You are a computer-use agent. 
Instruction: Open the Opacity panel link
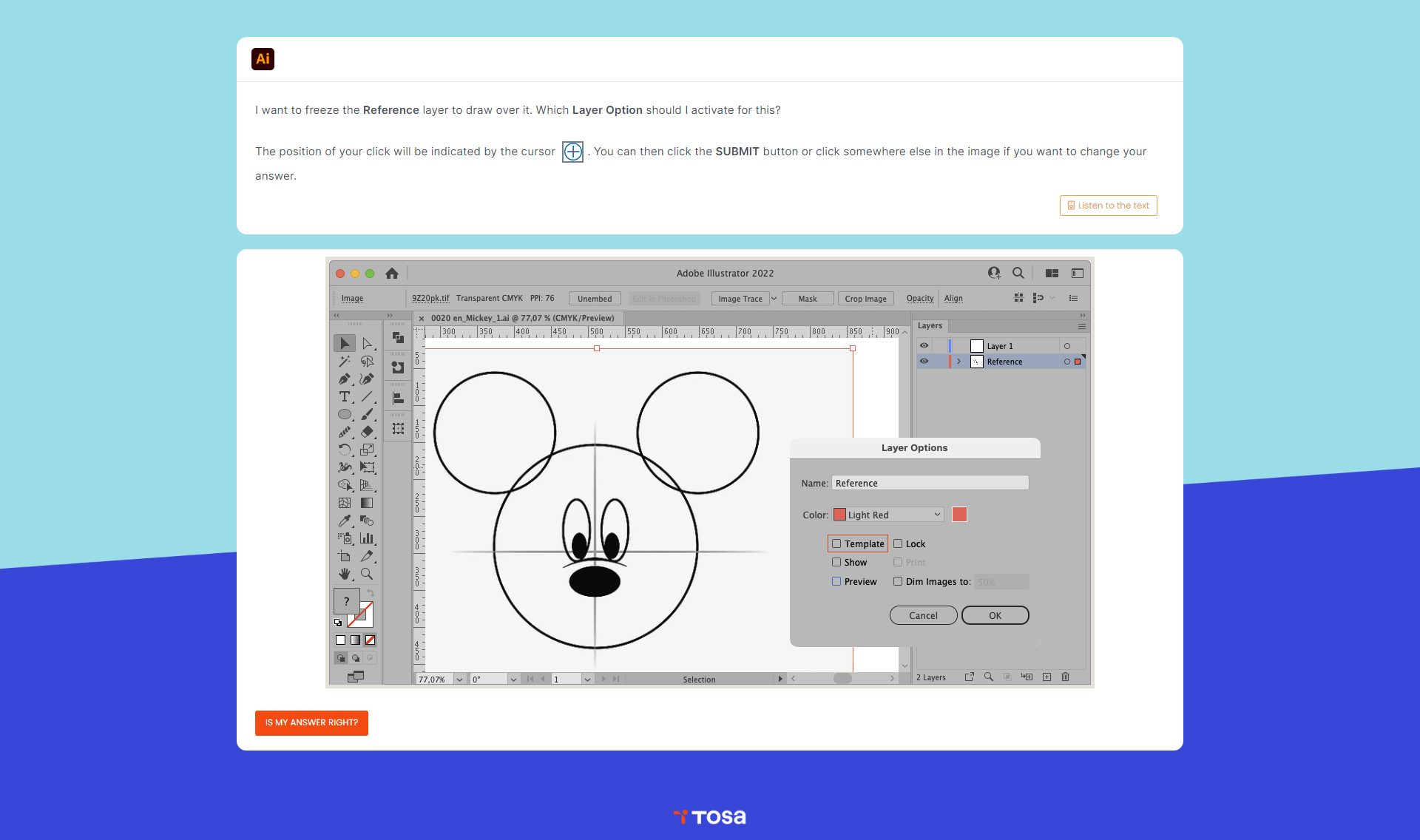pyautogui.click(x=920, y=299)
